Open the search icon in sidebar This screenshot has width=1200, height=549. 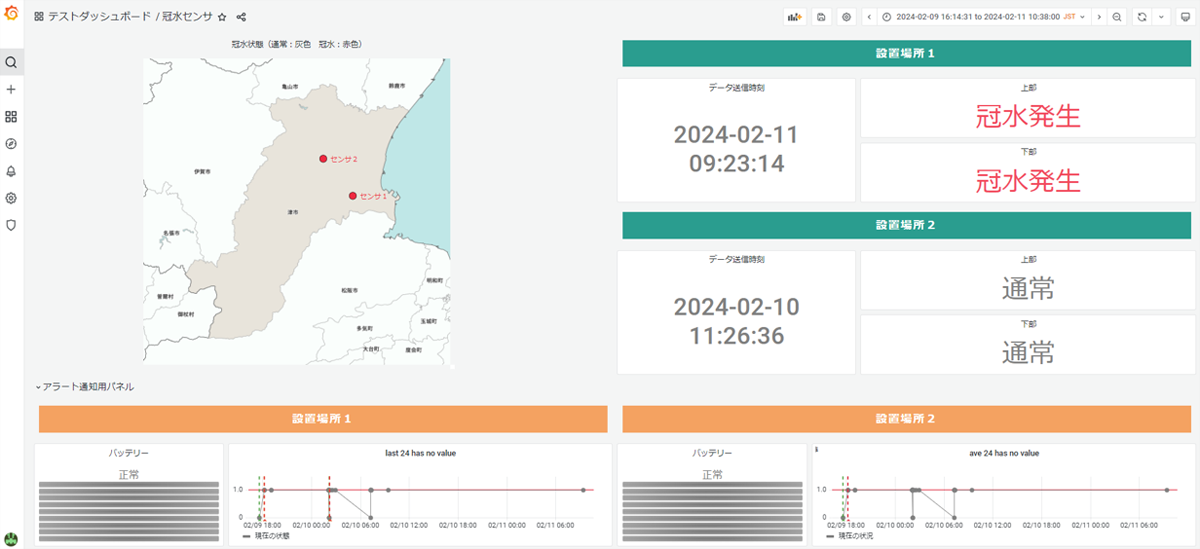(x=11, y=62)
